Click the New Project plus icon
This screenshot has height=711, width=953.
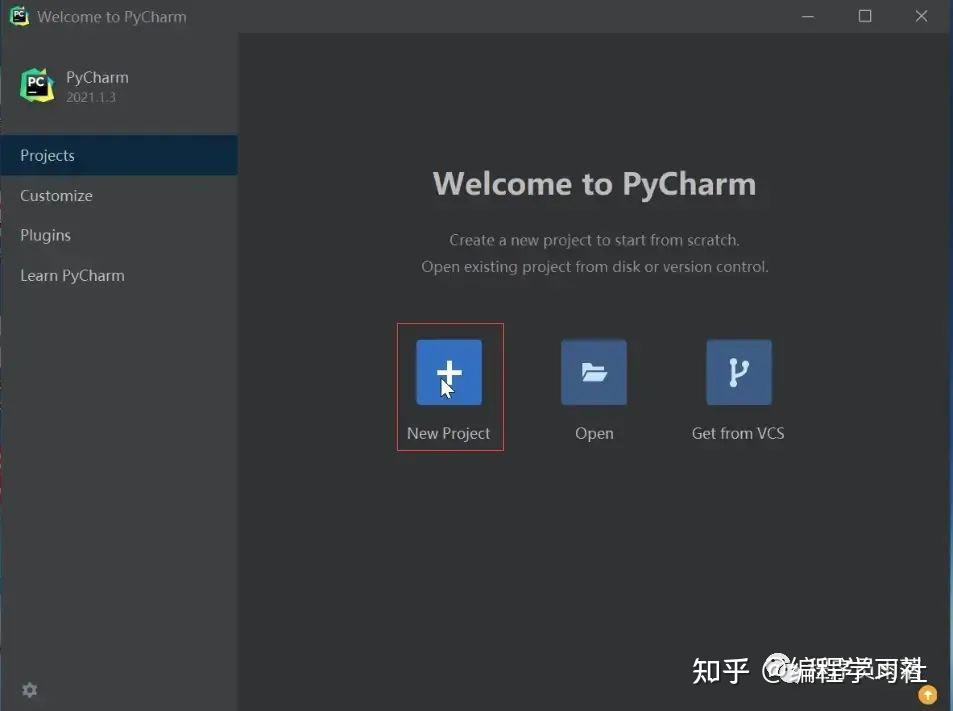[449, 371]
